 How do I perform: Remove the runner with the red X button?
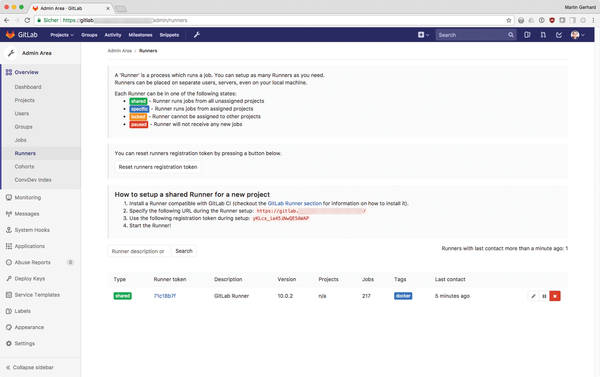[x=555, y=296]
